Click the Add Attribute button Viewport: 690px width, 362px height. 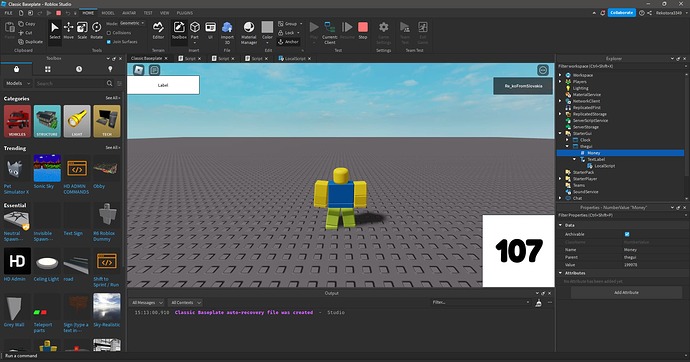[x=626, y=293]
